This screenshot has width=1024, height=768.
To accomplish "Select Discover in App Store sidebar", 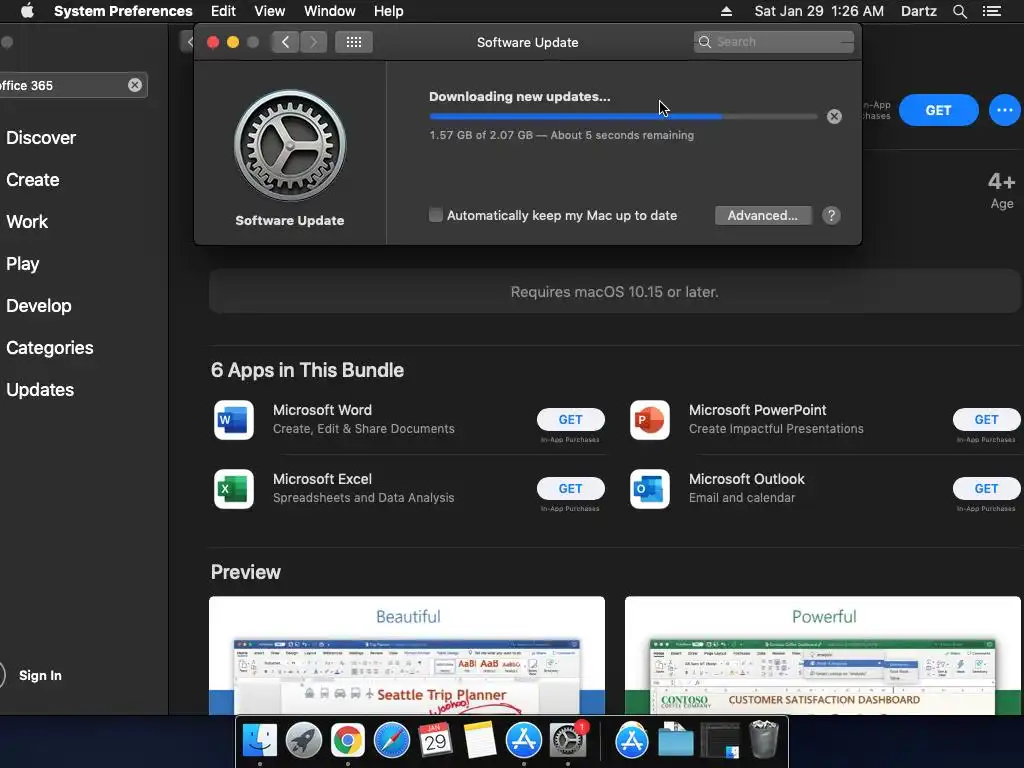I will coord(41,138).
